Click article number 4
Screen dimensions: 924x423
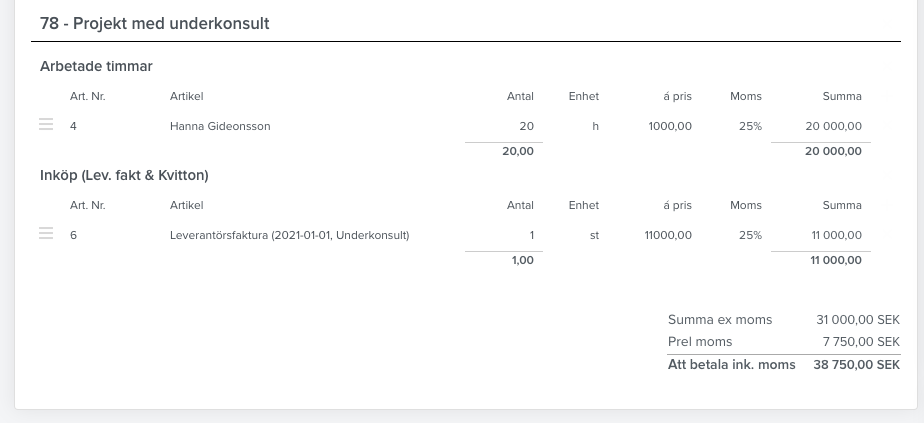point(73,126)
